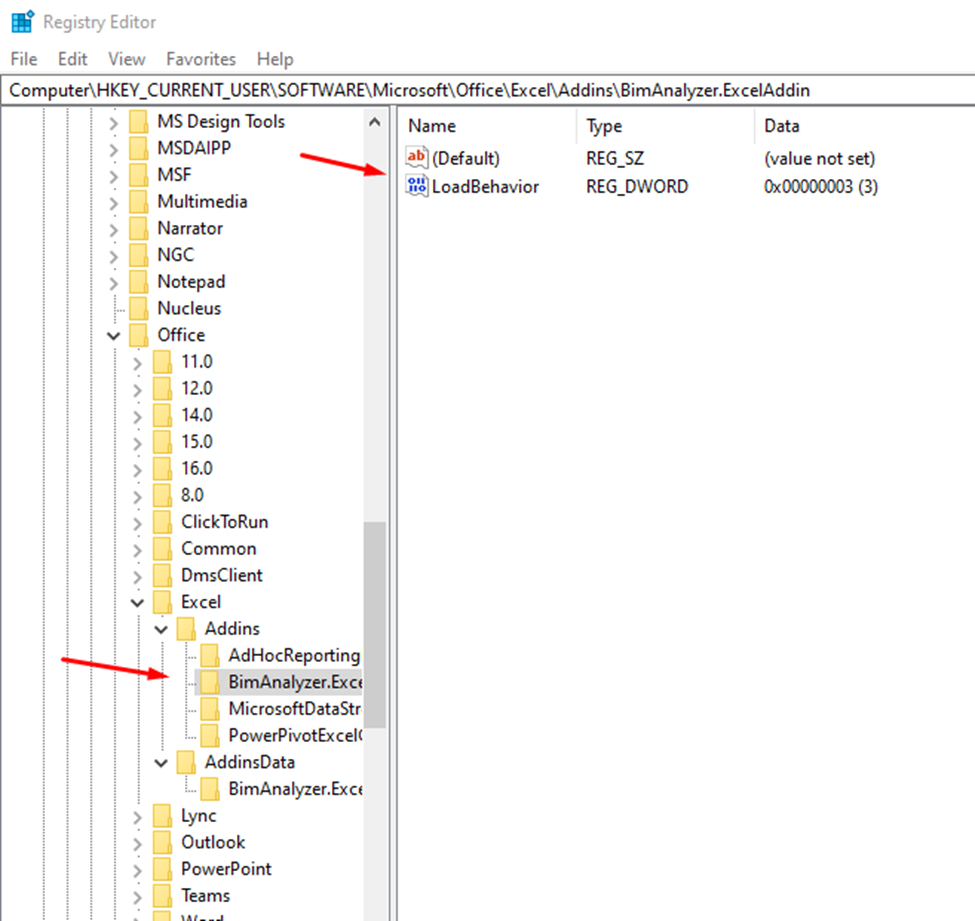Select the DmsClient folder icon
The image size is (975, 921).
162,576
